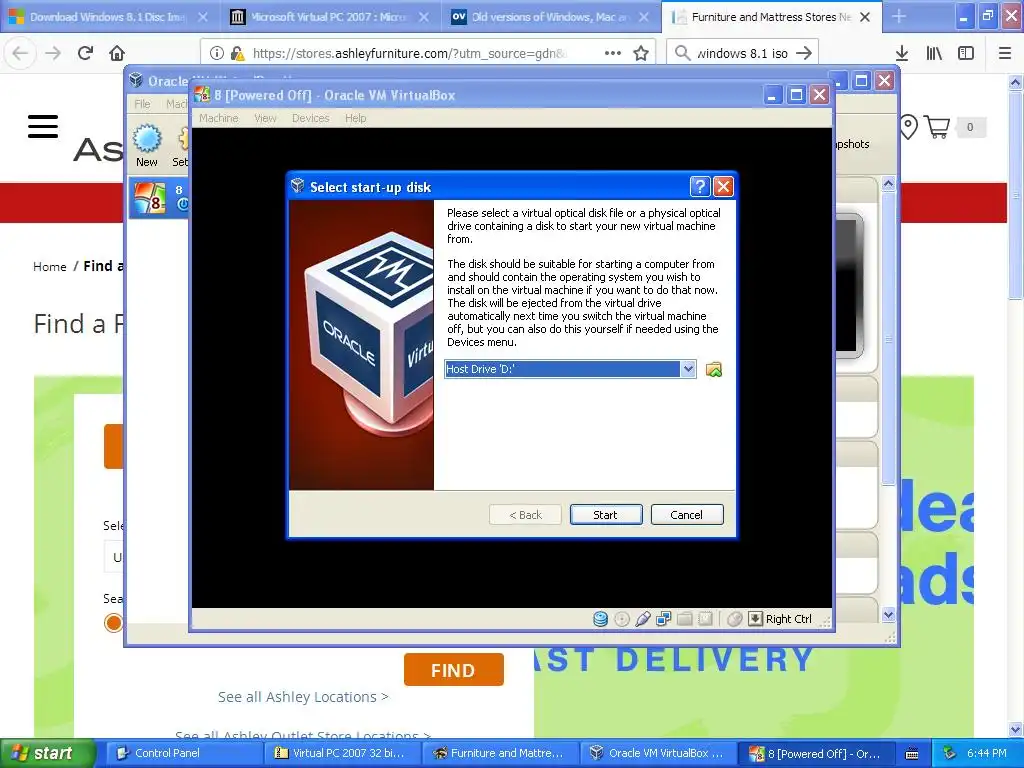Viewport: 1024px width, 768px height.
Task: Open Oracle VM VirtualBox taskbar item
Action: (x=658, y=754)
